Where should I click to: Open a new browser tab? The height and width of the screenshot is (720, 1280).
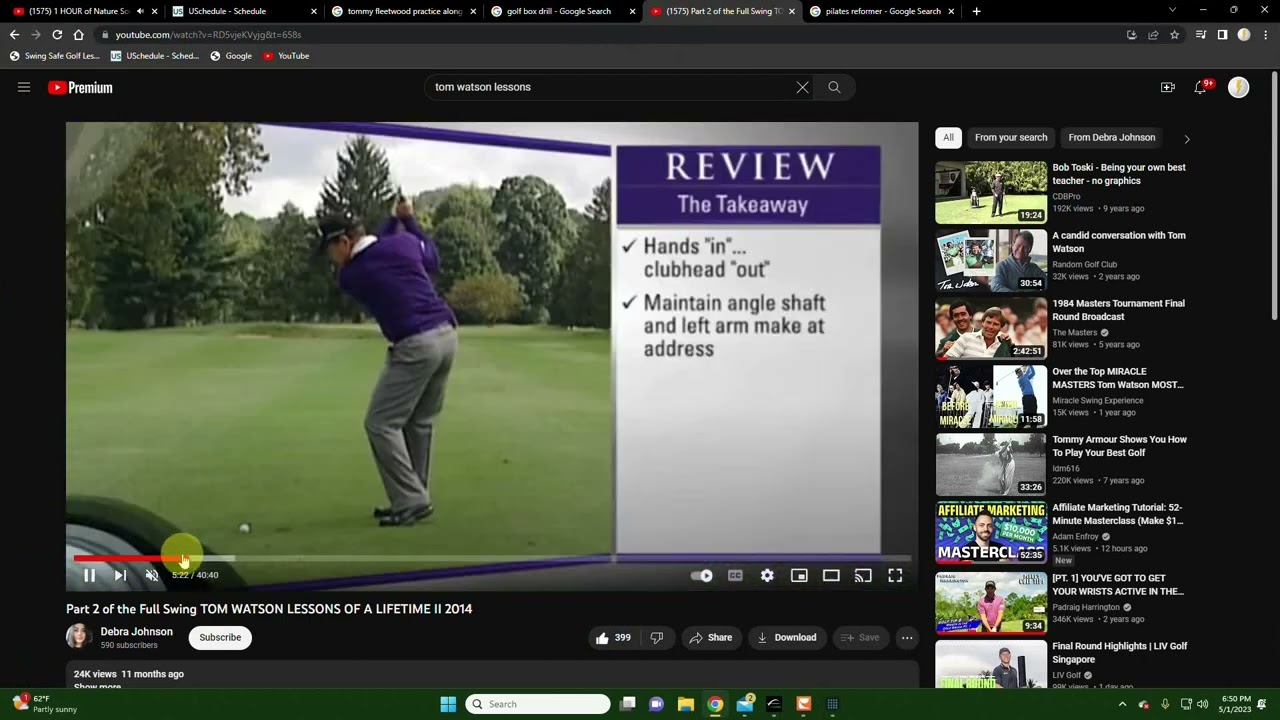[976, 11]
